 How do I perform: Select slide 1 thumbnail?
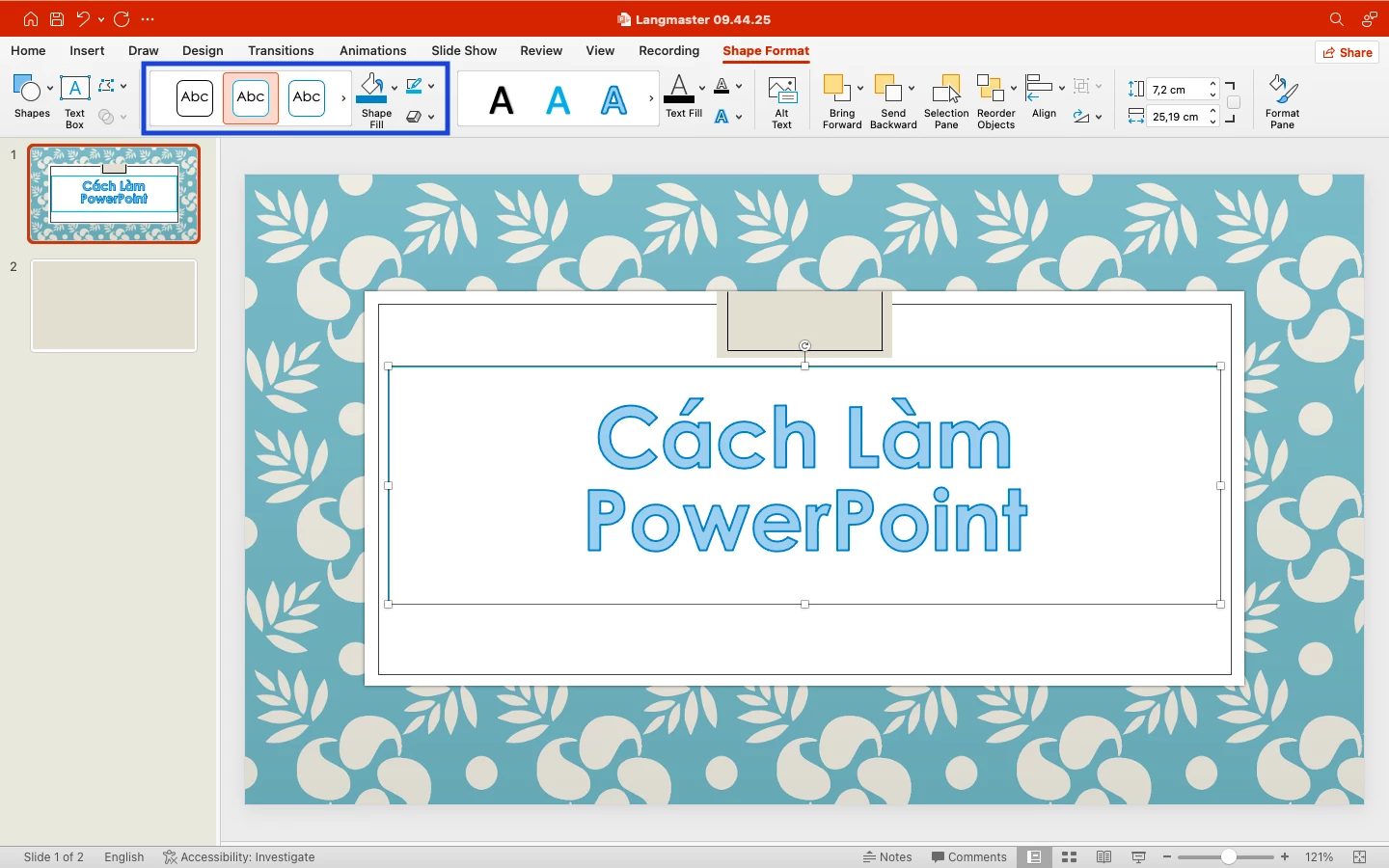114,194
